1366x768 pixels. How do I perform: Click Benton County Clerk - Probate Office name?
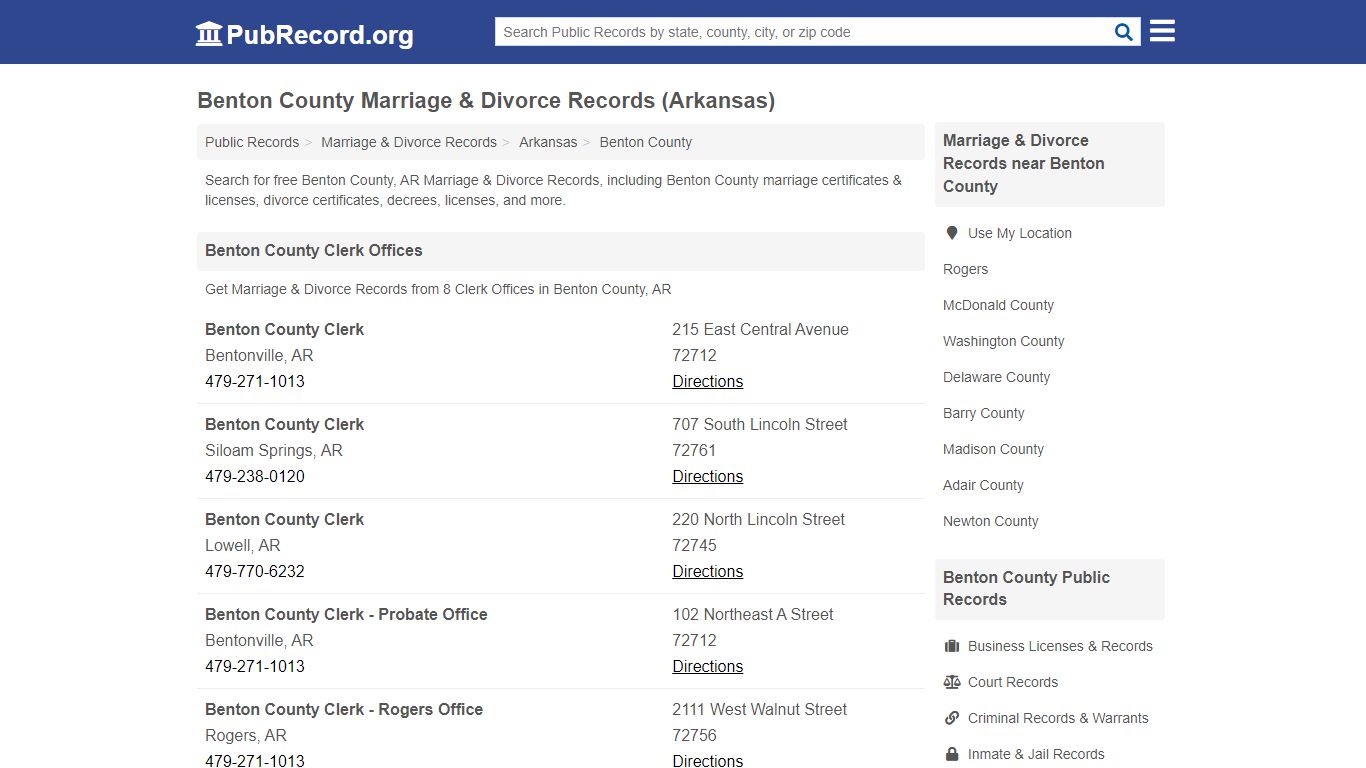(x=346, y=614)
